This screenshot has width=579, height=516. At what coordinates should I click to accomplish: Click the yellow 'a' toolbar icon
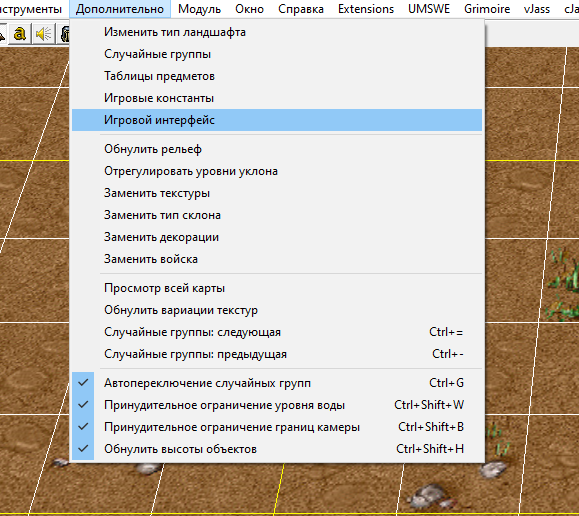pyautogui.click(x=20, y=34)
